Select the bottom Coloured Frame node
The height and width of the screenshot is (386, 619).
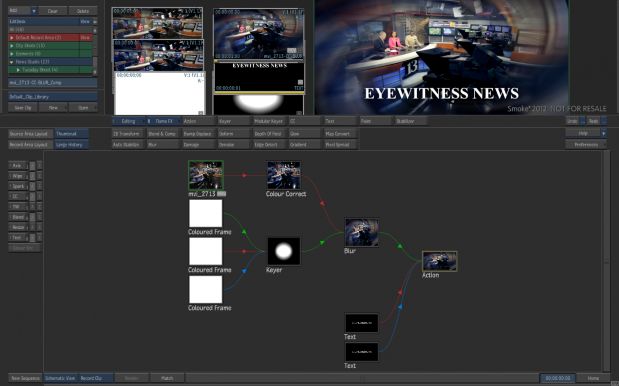(x=205, y=289)
